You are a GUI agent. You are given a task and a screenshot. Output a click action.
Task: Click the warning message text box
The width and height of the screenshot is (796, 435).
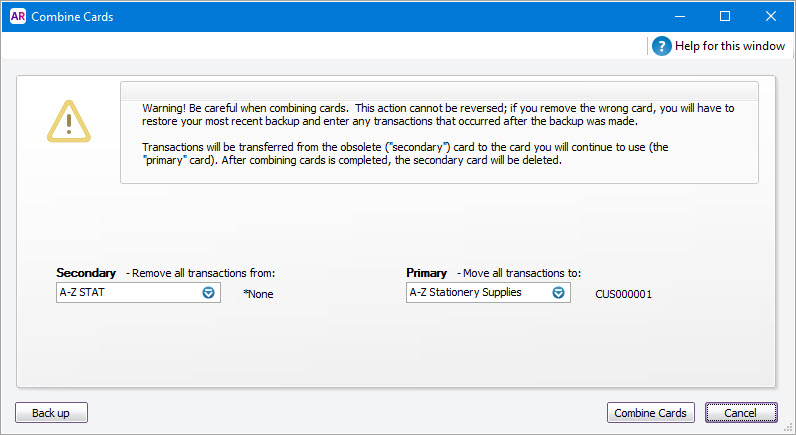439,133
